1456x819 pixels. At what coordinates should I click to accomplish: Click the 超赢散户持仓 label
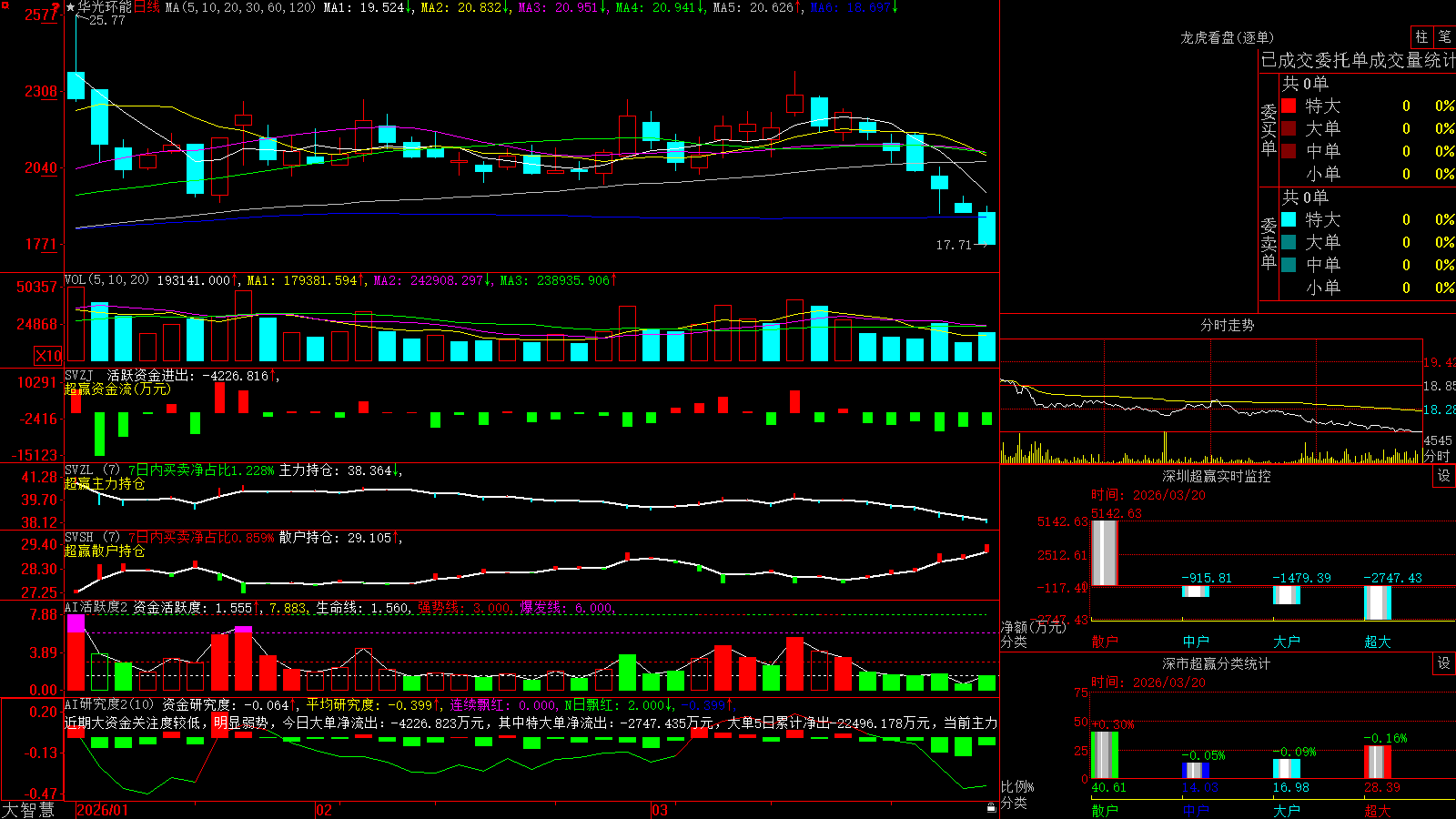105,551
